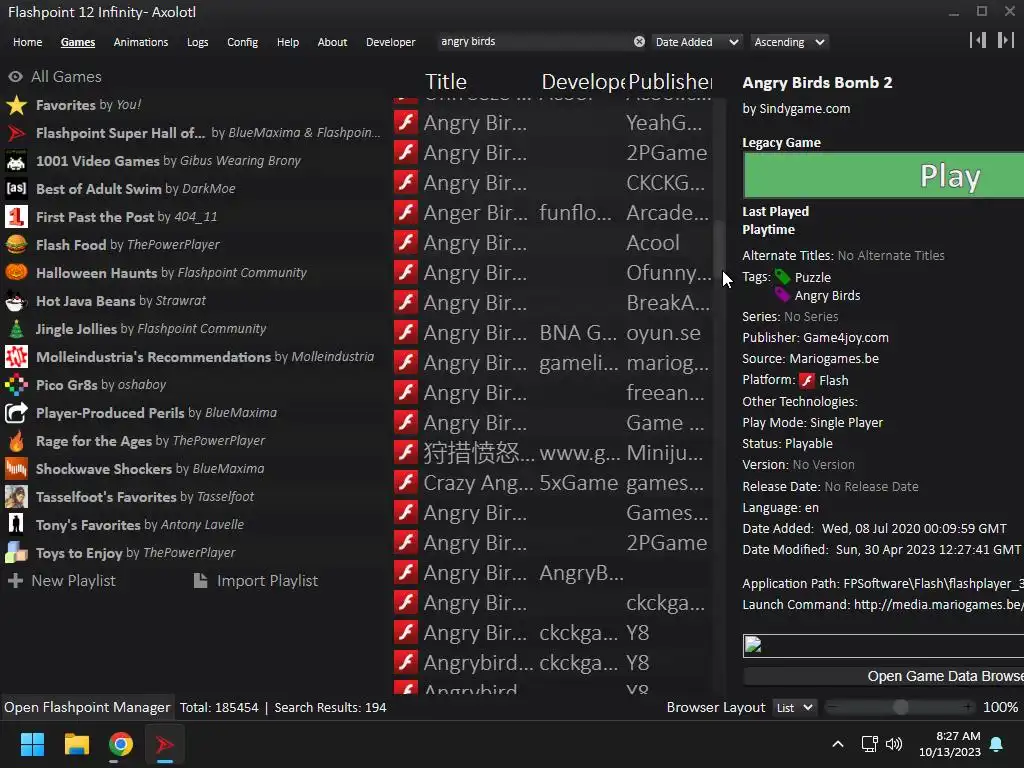This screenshot has height=768, width=1024.
Task: Select Molleindustria's Recommendations icon
Action: pyautogui.click(x=16, y=357)
